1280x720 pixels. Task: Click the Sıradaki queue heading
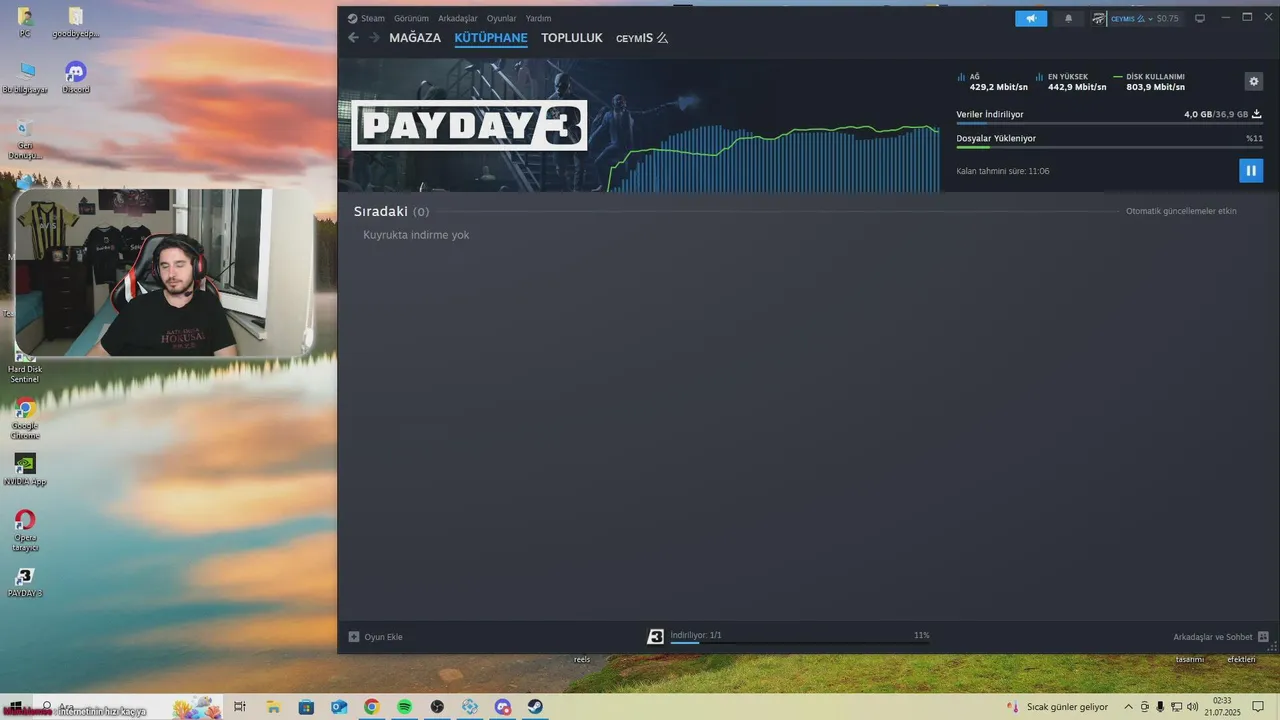[391, 211]
